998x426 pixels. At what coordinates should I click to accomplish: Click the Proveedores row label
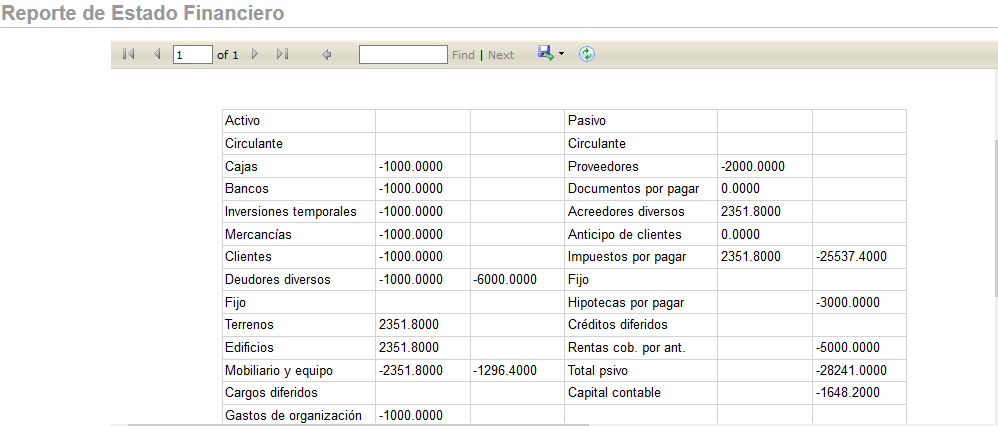[x=603, y=167]
